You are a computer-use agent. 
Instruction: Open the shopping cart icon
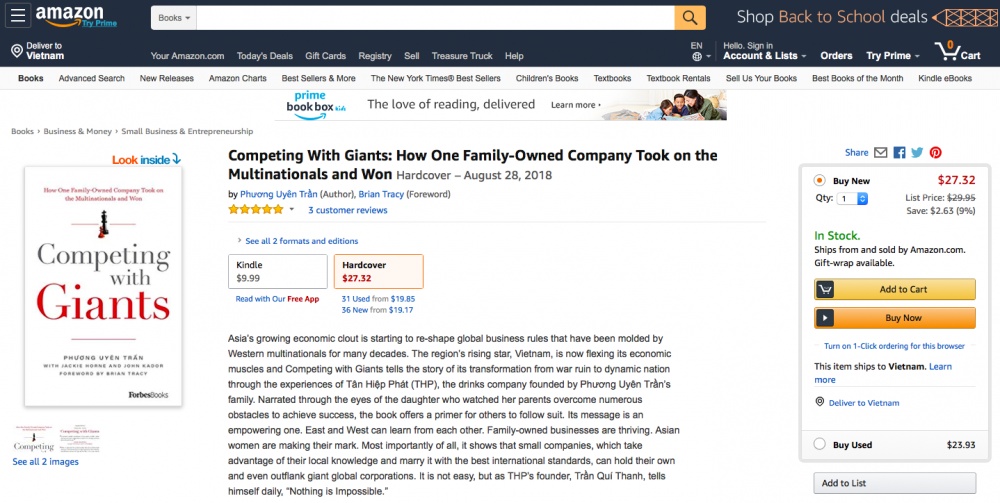pos(944,51)
